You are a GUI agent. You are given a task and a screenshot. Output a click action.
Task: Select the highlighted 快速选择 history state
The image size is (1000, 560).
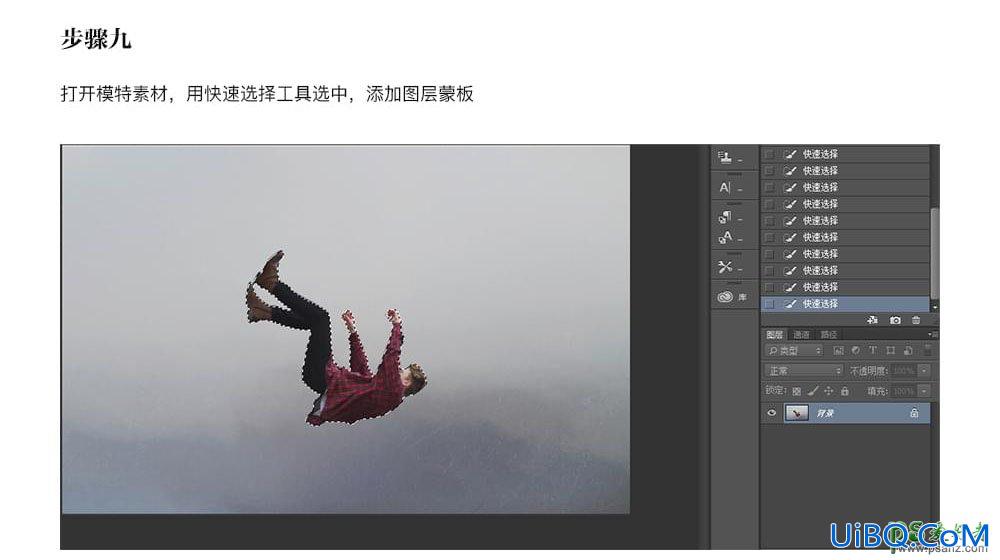point(846,304)
